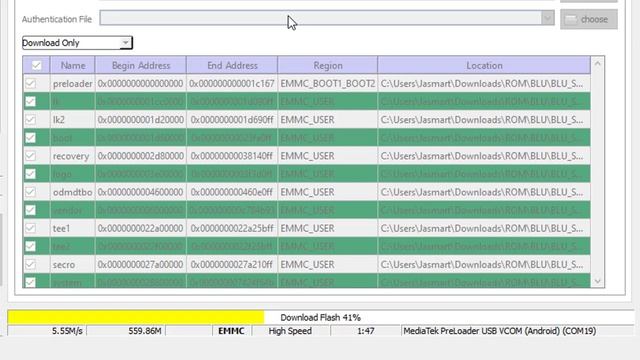Image resolution: width=640 pixels, height=360 pixels.
Task: Click the EMMC_USER region cell of odmdtbo
Action: 328,192
